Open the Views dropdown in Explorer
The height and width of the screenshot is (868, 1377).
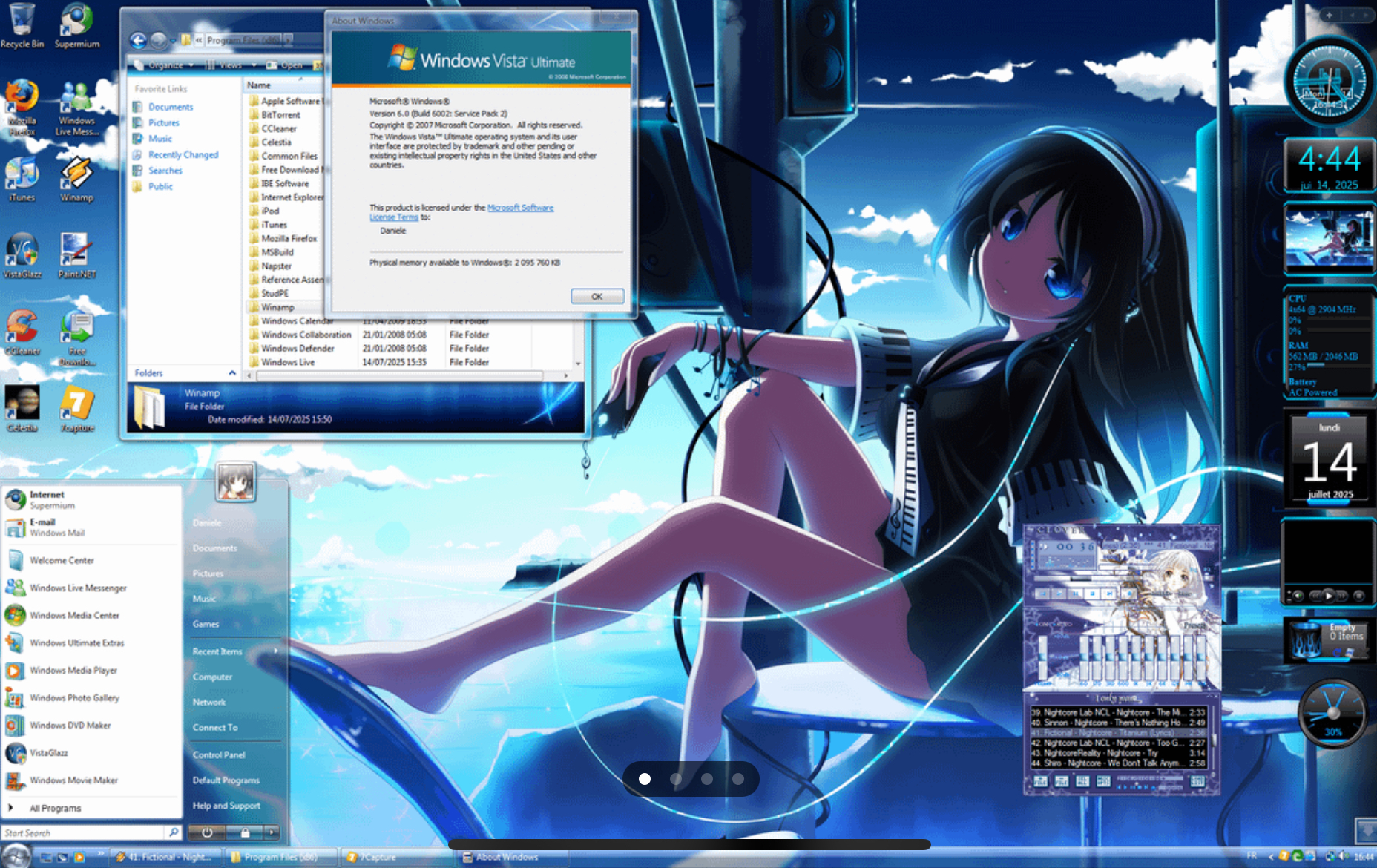(x=231, y=65)
